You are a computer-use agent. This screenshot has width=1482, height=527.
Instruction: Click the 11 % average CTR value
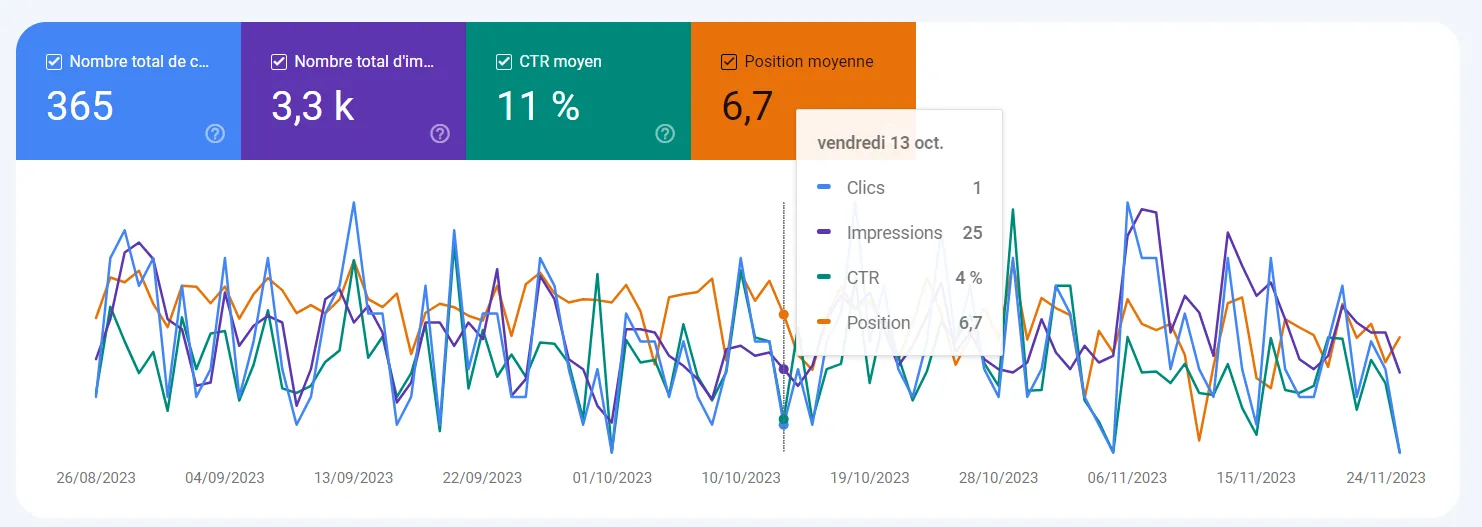[538, 106]
